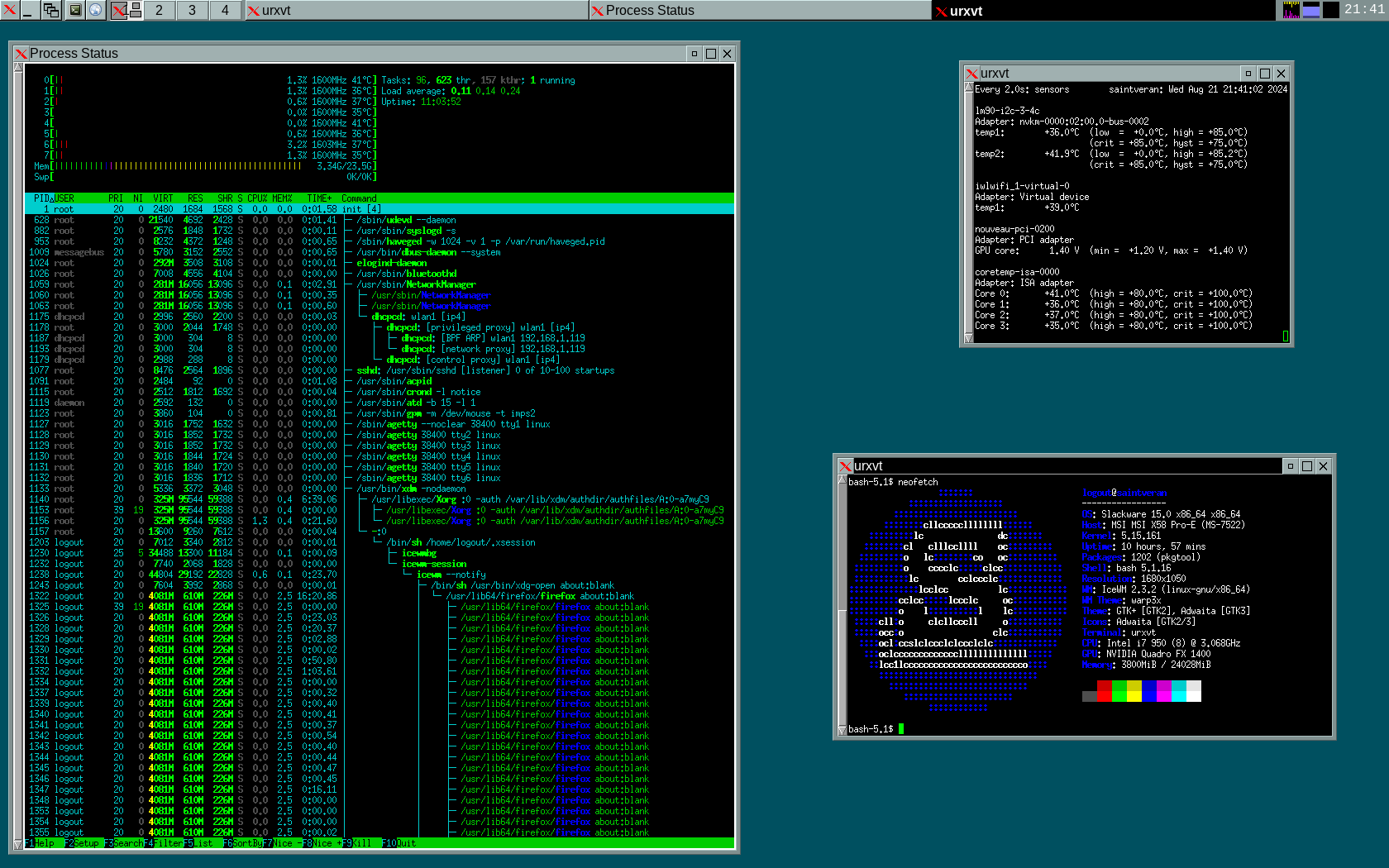Switch to workspace 3
The height and width of the screenshot is (868, 1389).
192,10
